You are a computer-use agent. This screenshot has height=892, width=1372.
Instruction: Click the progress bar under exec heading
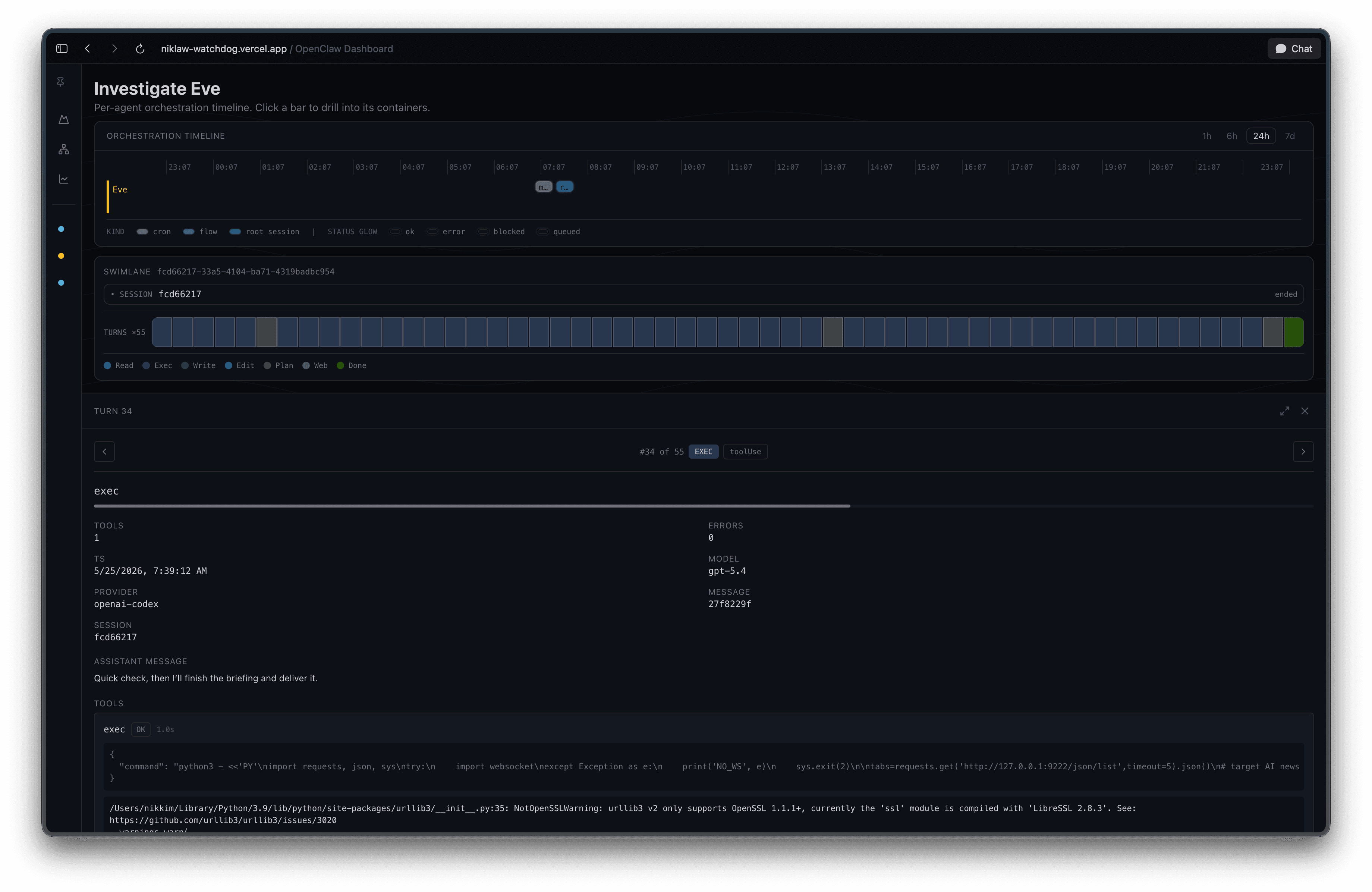click(703, 506)
